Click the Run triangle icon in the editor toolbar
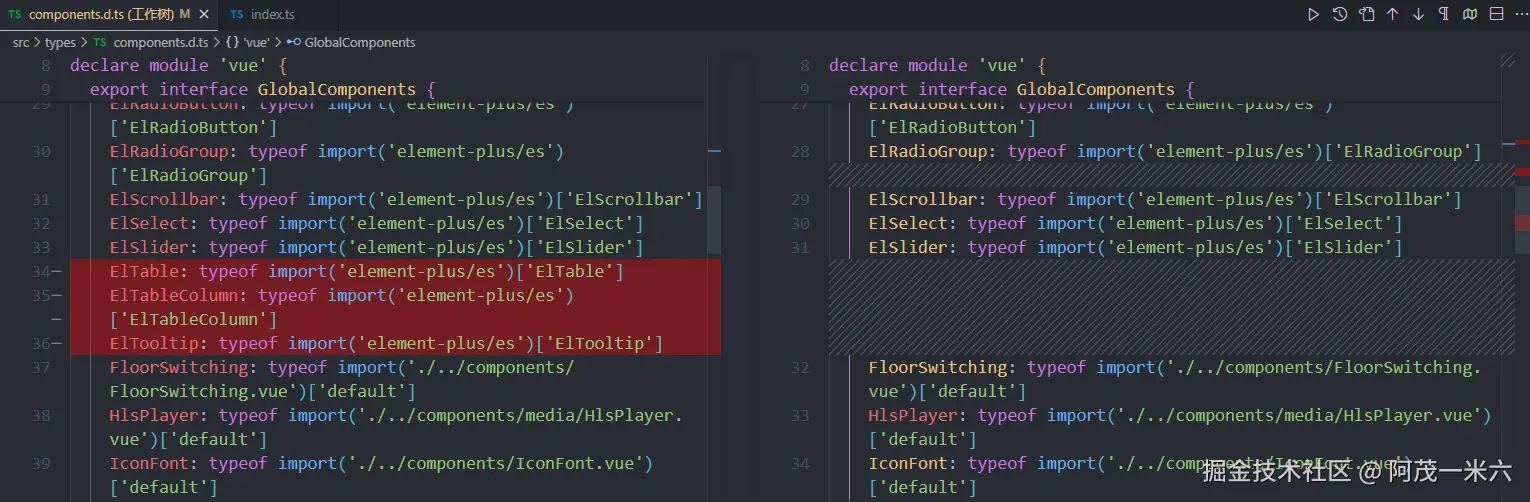The height and width of the screenshot is (502, 1530). [1314, 14]
